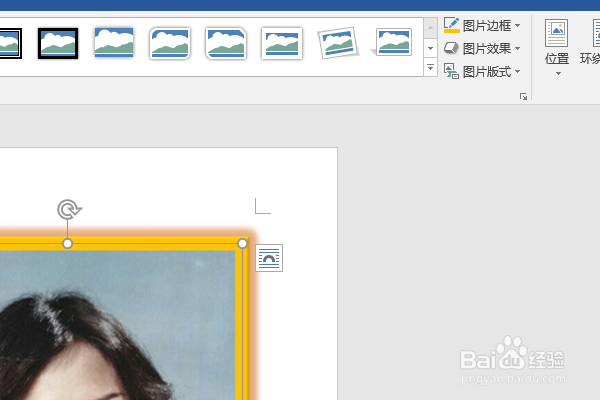Click the 位置 position icon
This screenshot has width=600, height=400.
tap(557, 33)
